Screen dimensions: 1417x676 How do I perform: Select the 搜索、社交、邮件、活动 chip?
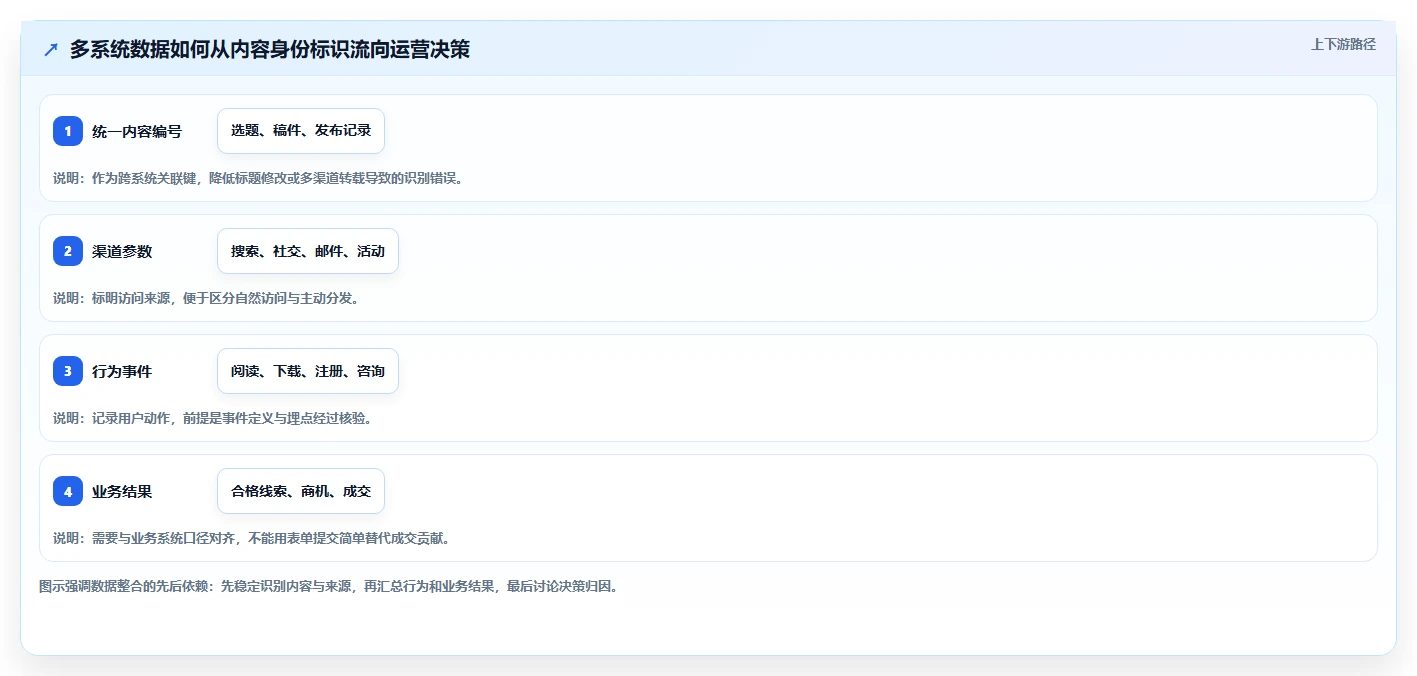pos(308,251)
